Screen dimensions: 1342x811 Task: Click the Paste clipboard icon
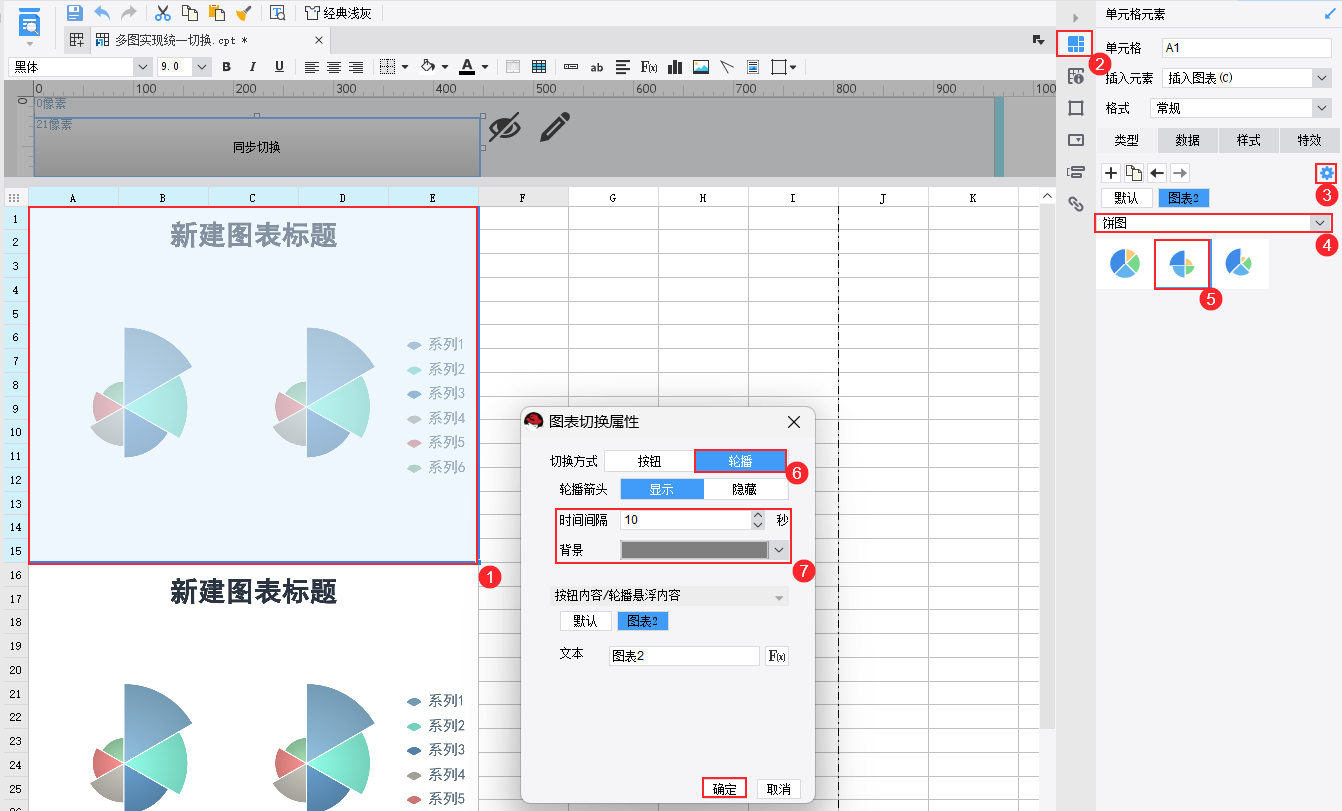[x=216, y=13]
